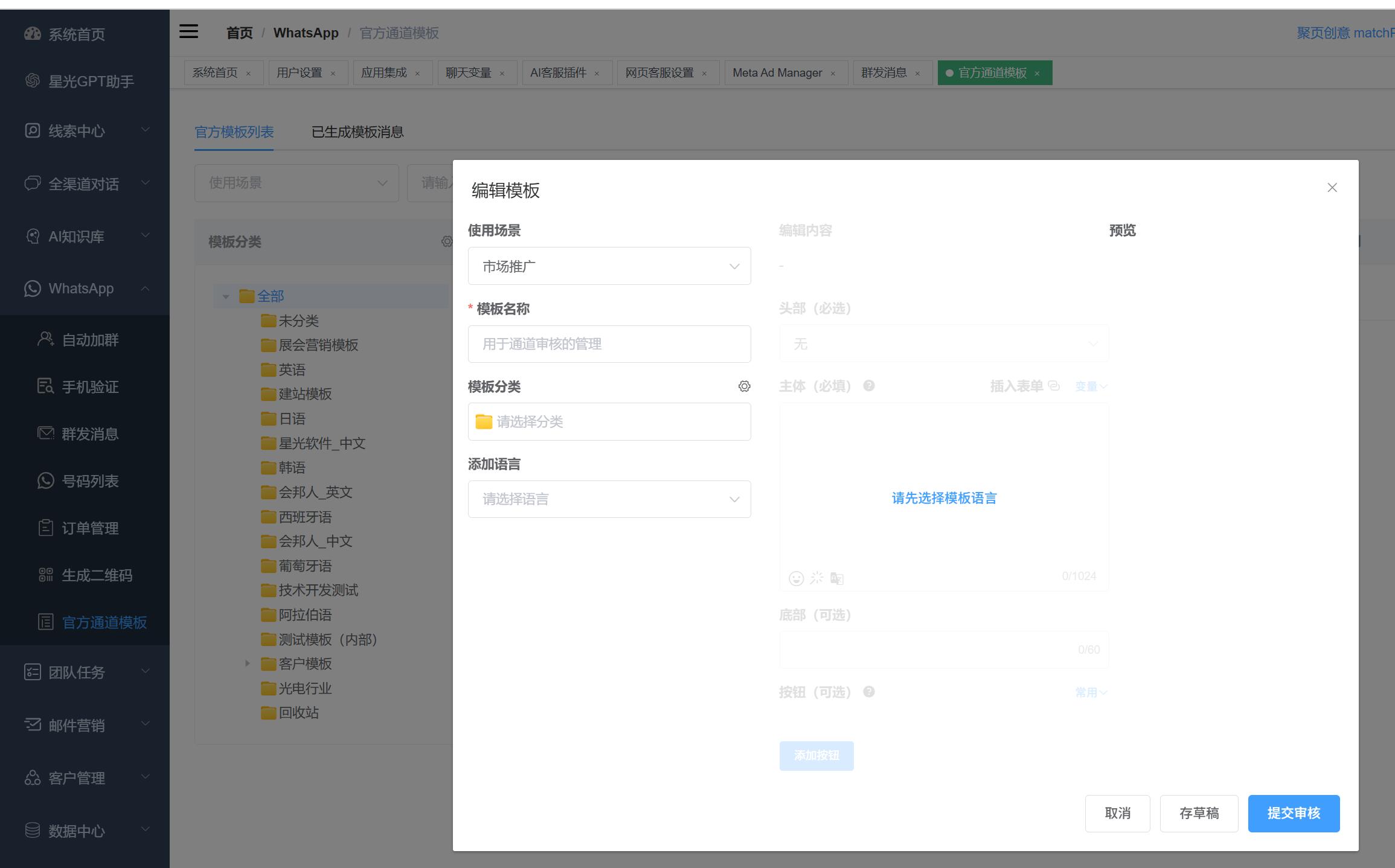Click the help icon beside 主体 label
Viewport: 1395px width, 868px height.
pyautogui.click(x=868, y=386)
